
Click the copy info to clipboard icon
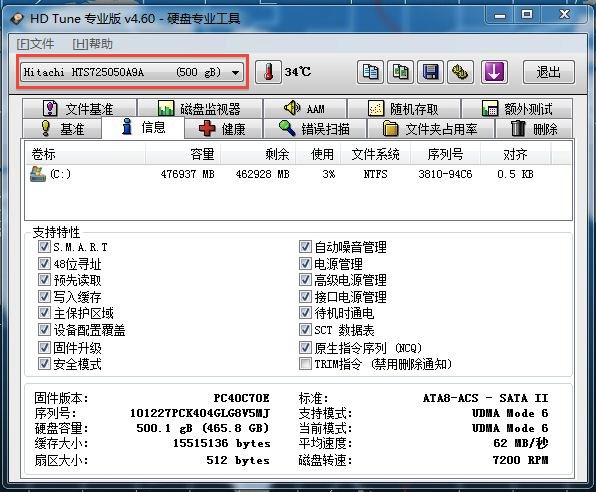coord(370,72)
